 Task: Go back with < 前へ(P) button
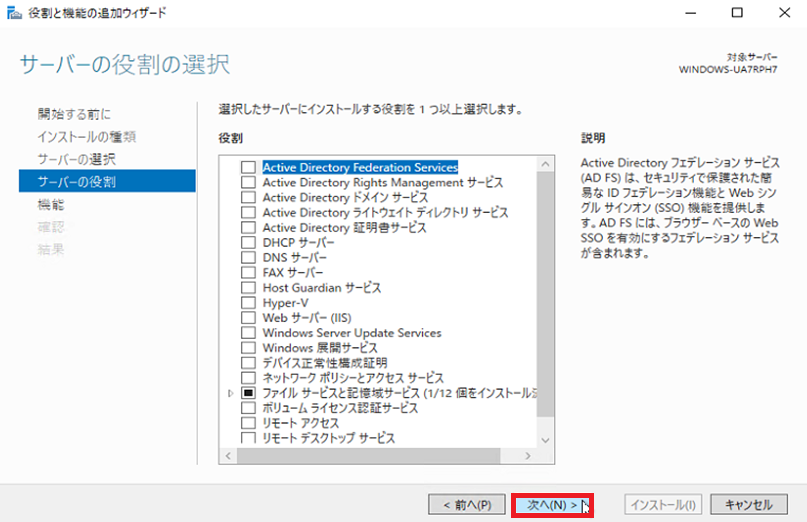click(467, 505)
